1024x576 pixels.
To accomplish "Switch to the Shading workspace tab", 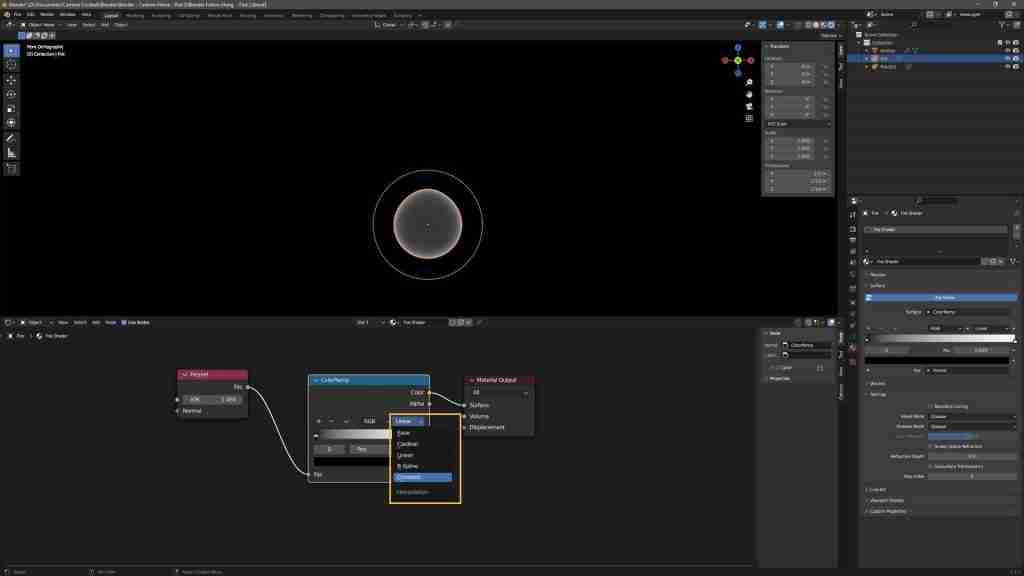I will pos(247,15).
